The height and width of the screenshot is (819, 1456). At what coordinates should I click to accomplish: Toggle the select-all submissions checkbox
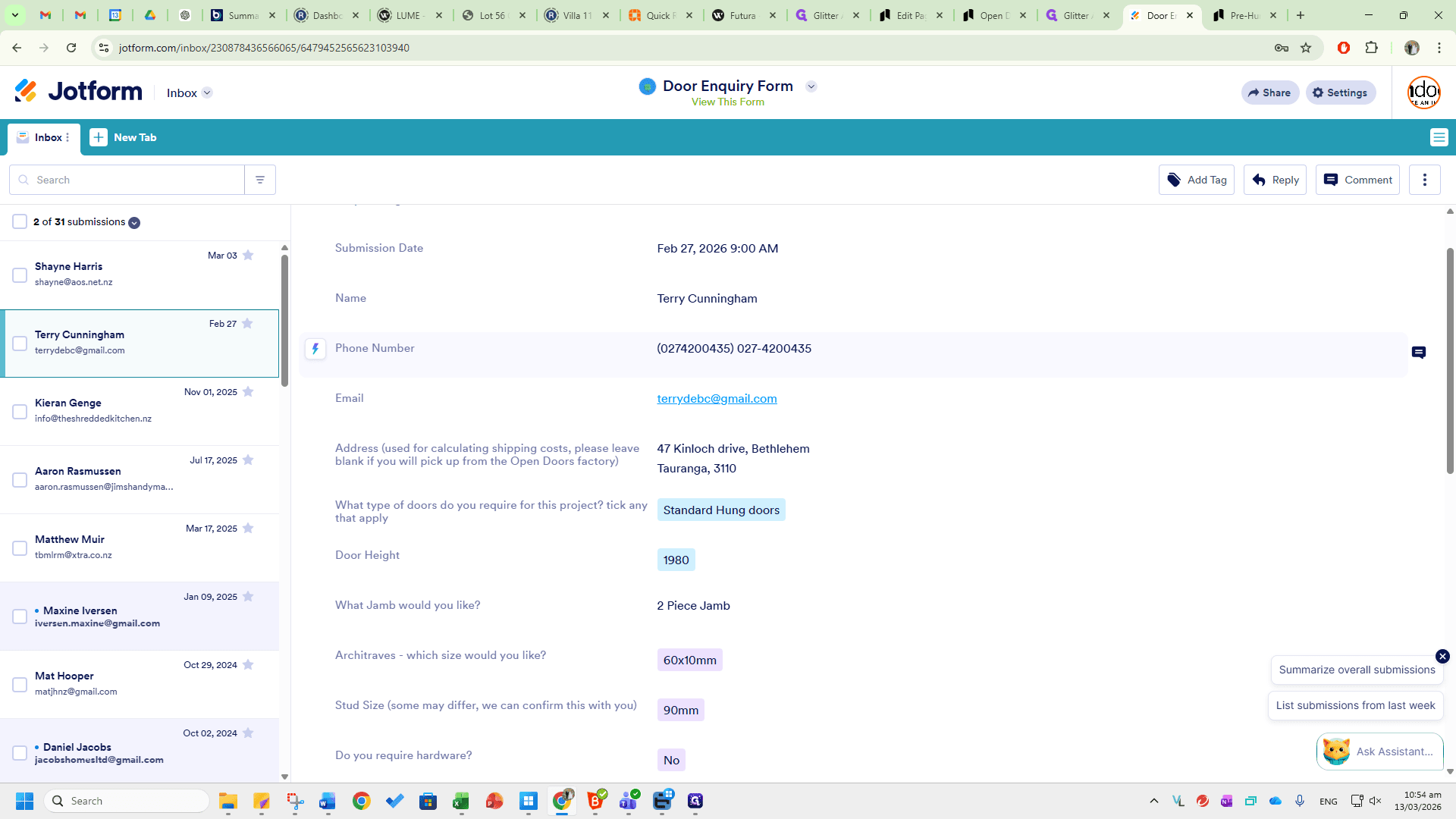click(20, 221)
